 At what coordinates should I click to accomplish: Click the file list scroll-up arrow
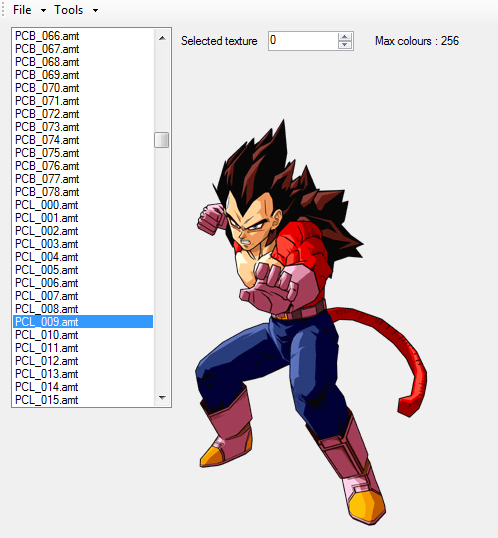tap(162, 38)
